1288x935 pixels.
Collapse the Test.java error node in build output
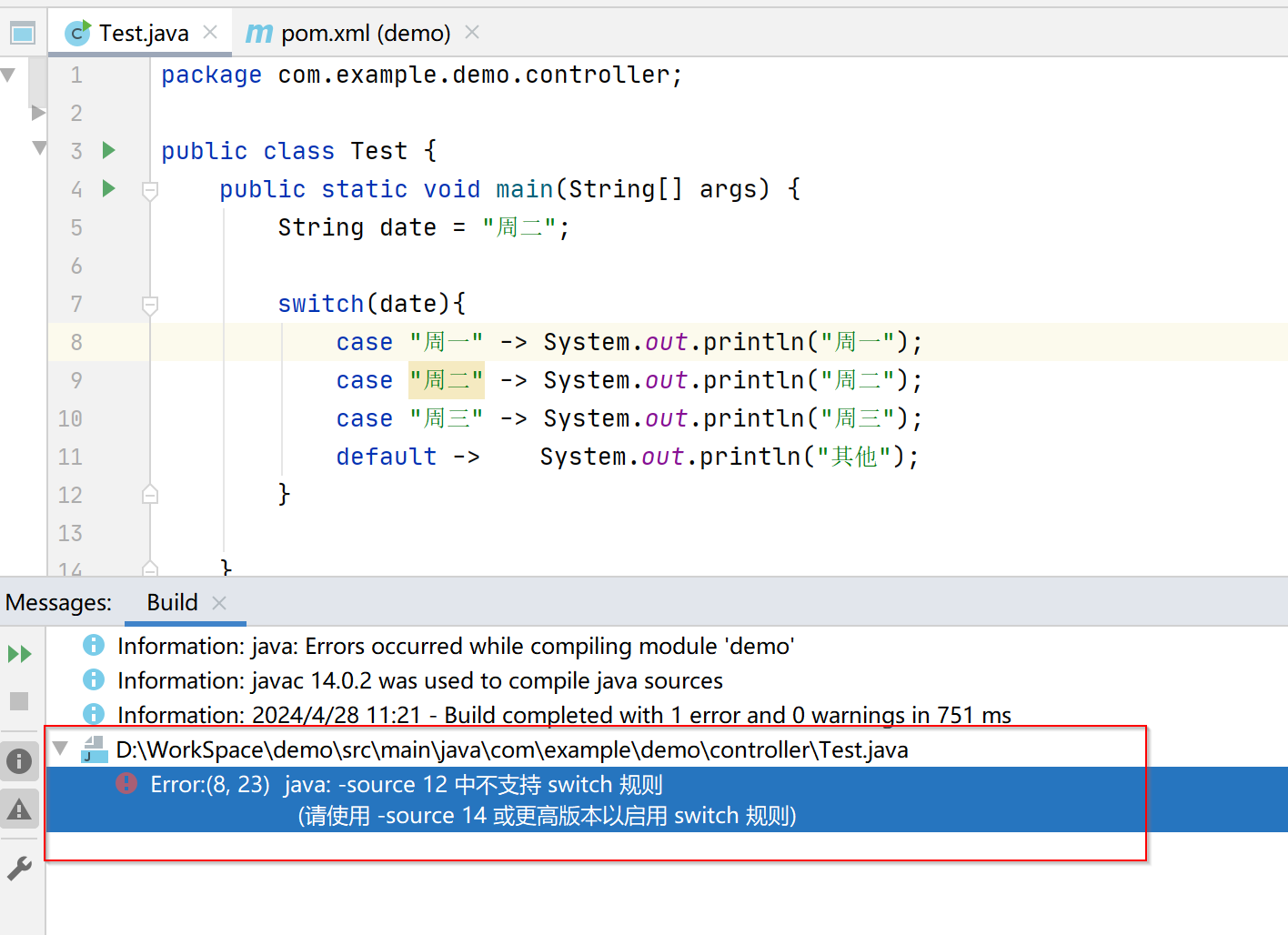click(x=59, y=749)
